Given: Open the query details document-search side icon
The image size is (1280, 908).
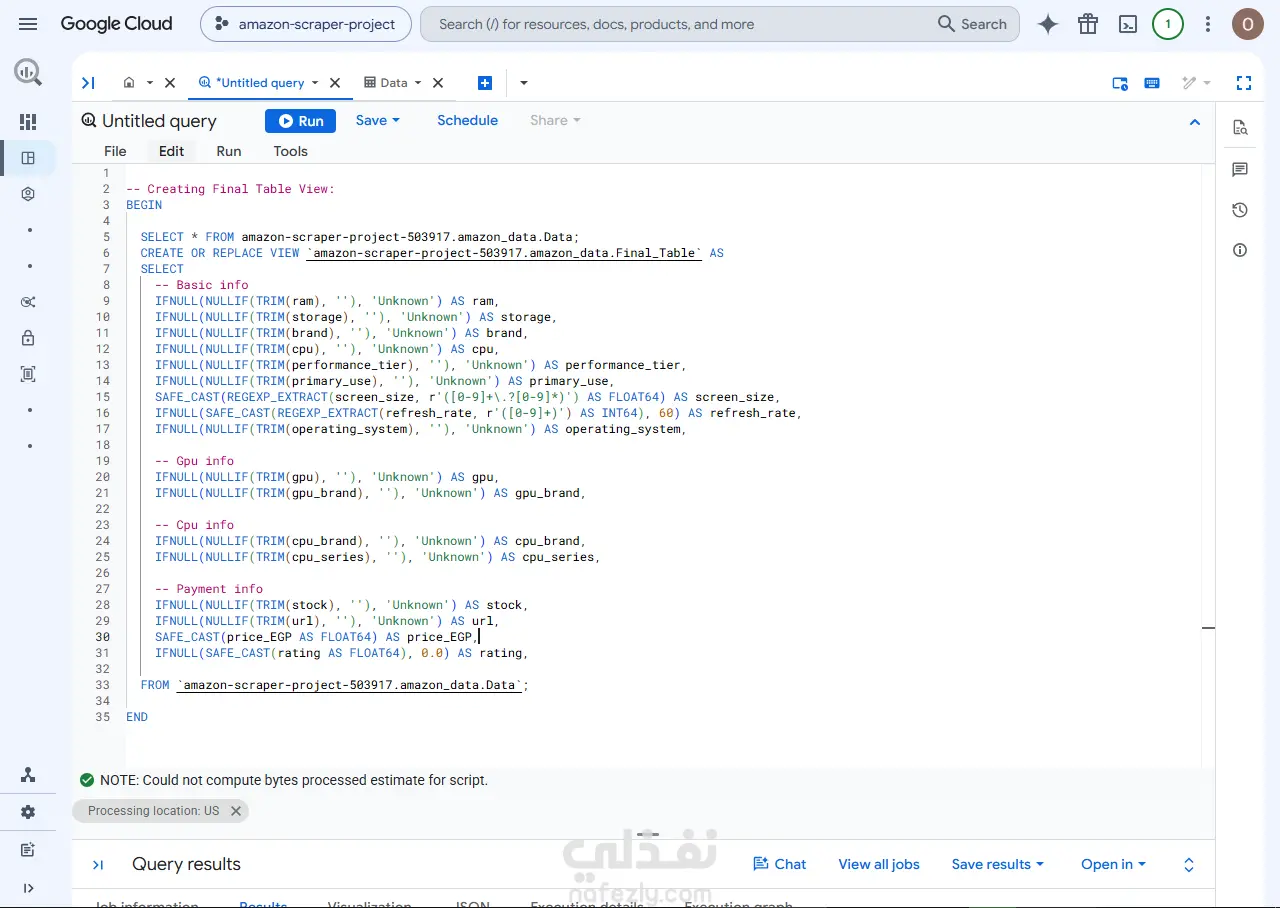Looking at the screenshot, I should coord(1240,127).
